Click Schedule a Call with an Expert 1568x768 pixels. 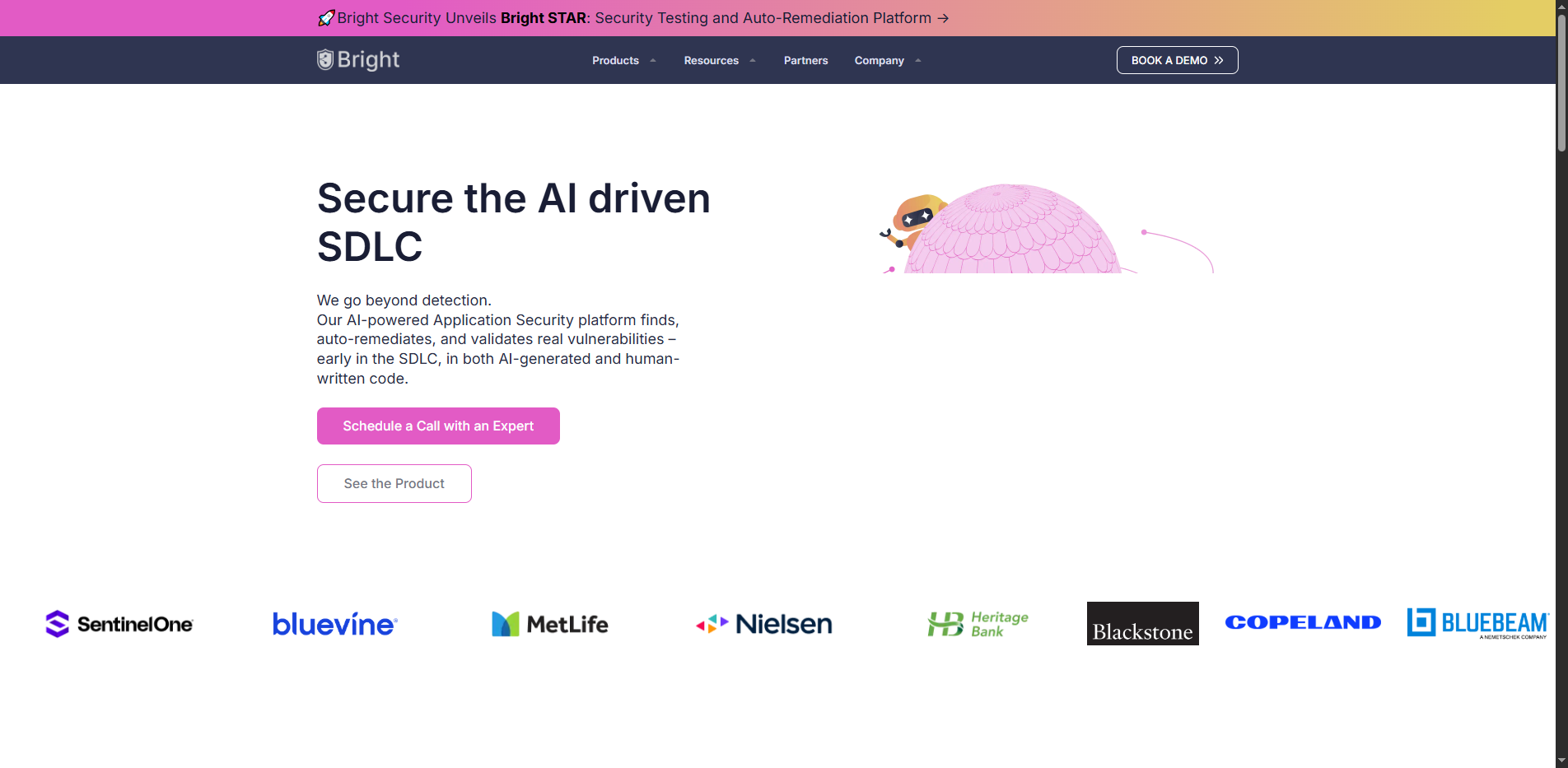click(438, 426)
